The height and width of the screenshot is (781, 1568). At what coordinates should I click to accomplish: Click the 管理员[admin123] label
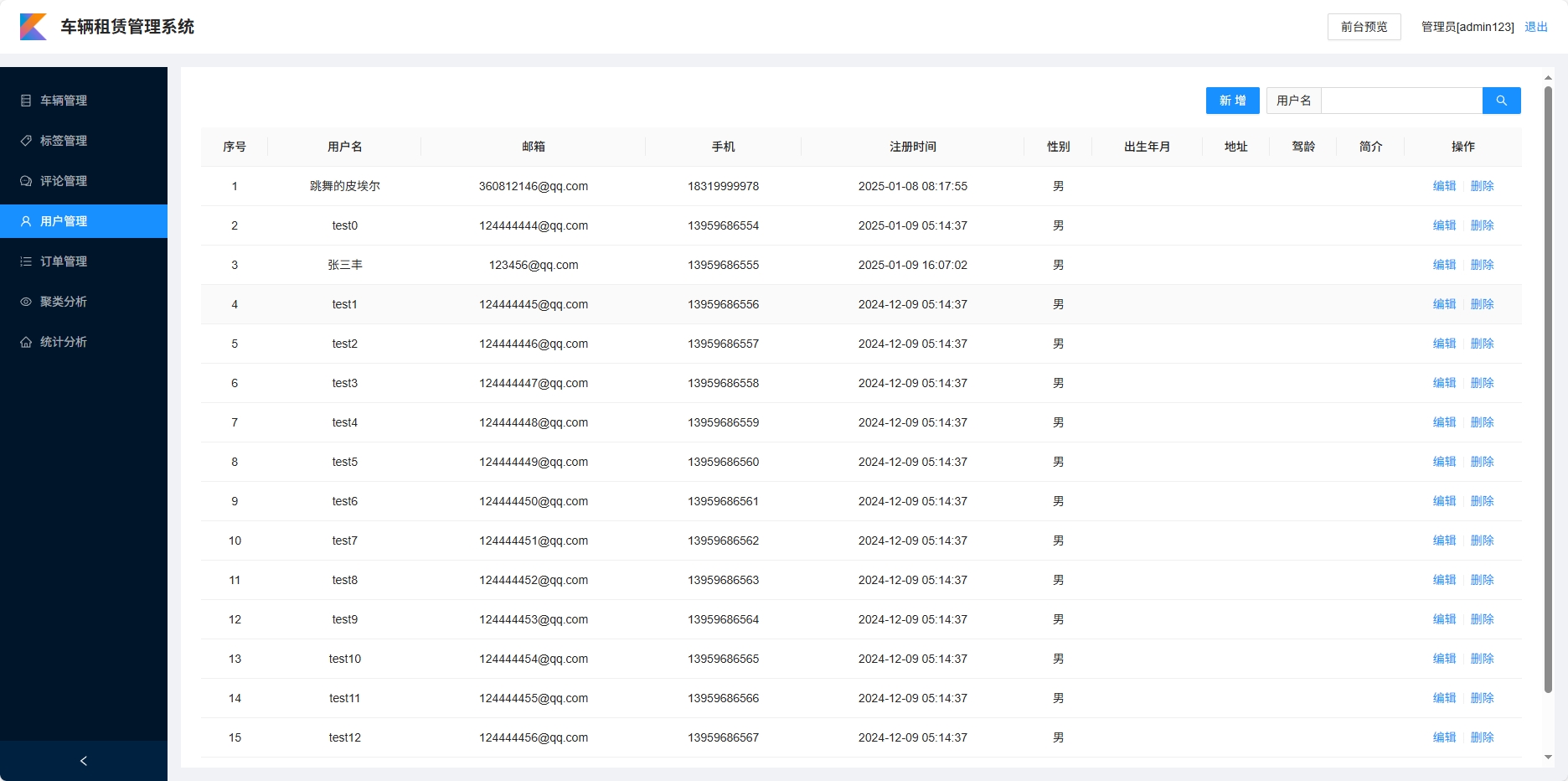coord(1467,27)
